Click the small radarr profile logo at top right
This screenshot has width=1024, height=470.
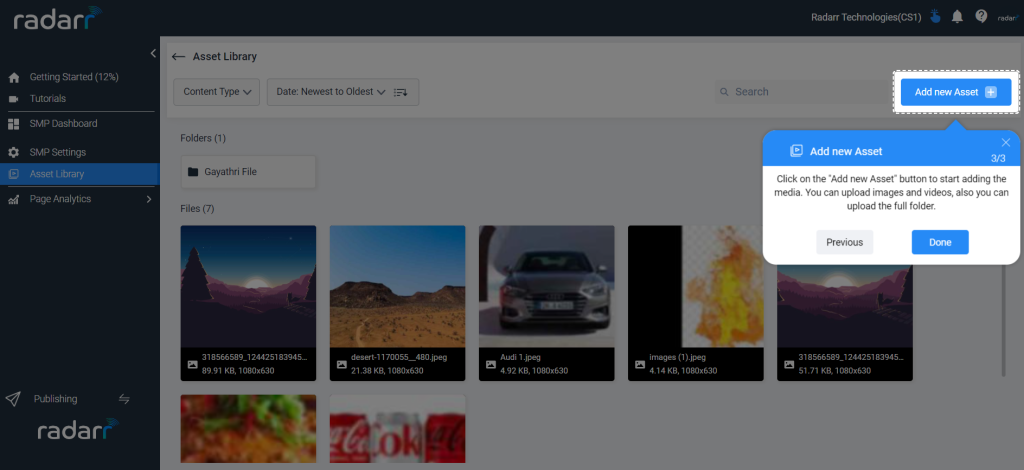(x=1008, y=18)
